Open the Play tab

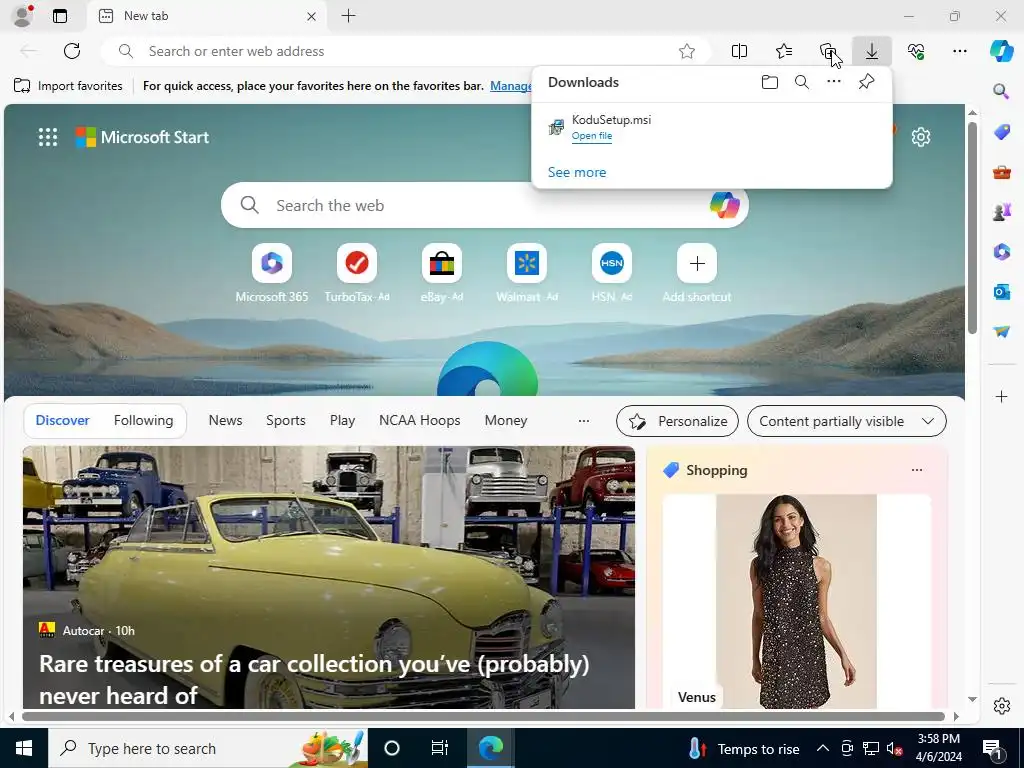pyautogui.click(x=342, y=421)
